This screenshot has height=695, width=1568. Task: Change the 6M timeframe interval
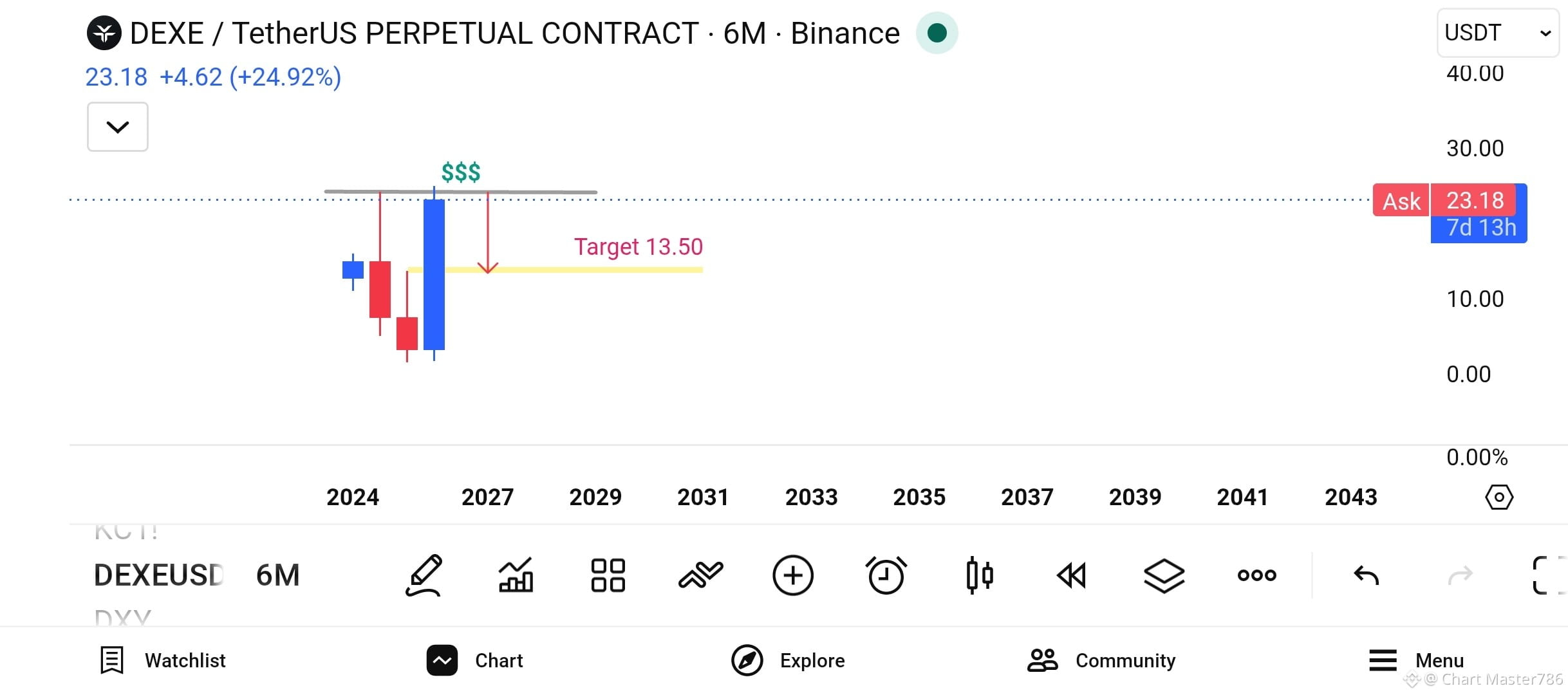tap(278, 575)
